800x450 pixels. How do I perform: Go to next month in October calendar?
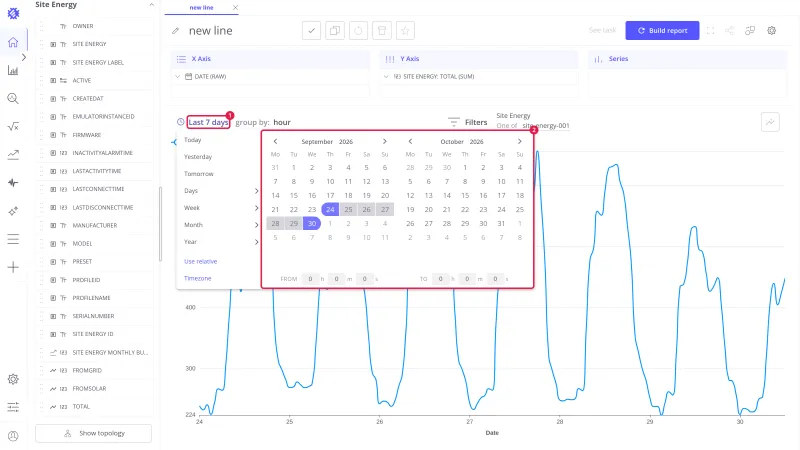[519, 141]
